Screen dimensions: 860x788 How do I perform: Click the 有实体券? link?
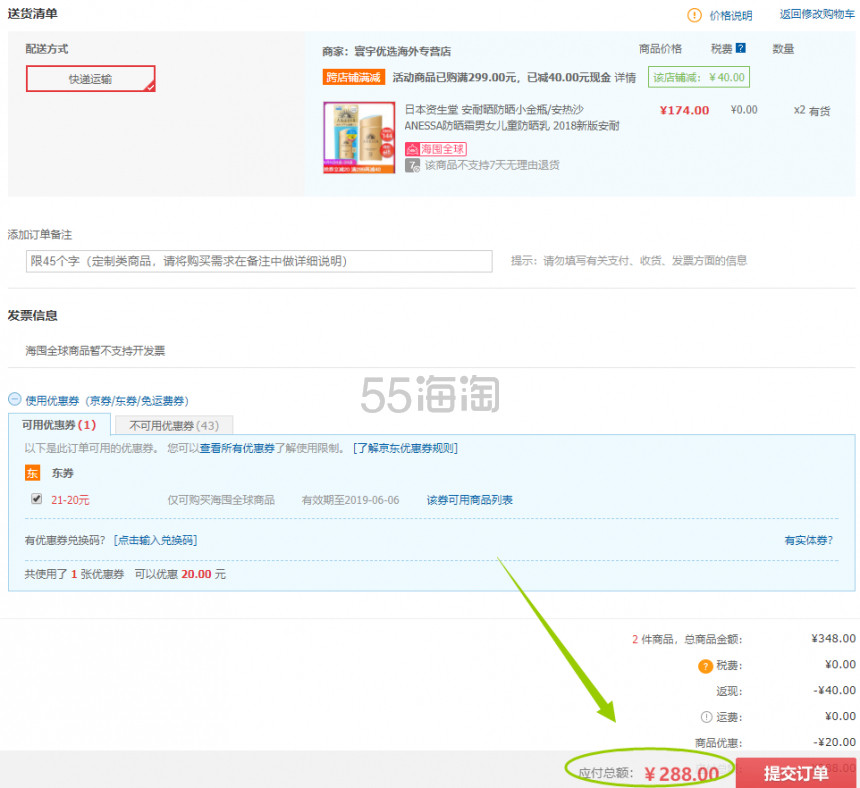(x=808, y=540)
